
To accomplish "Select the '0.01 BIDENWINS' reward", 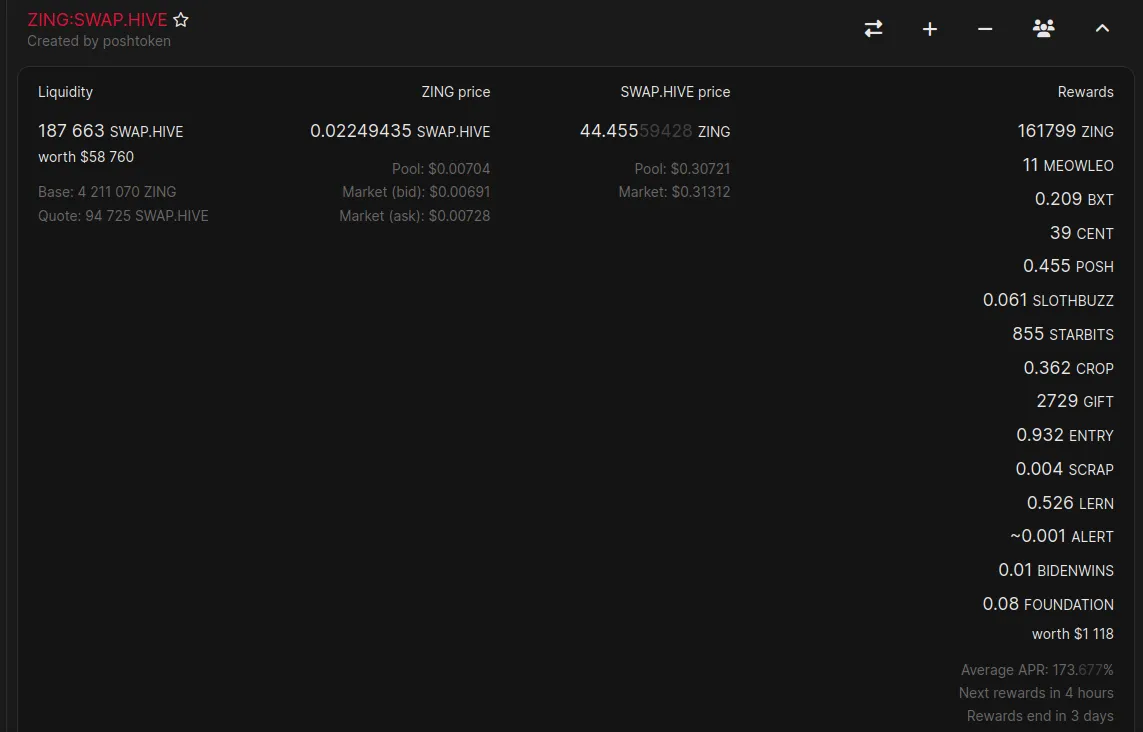I will click(x=1056, y=570).
